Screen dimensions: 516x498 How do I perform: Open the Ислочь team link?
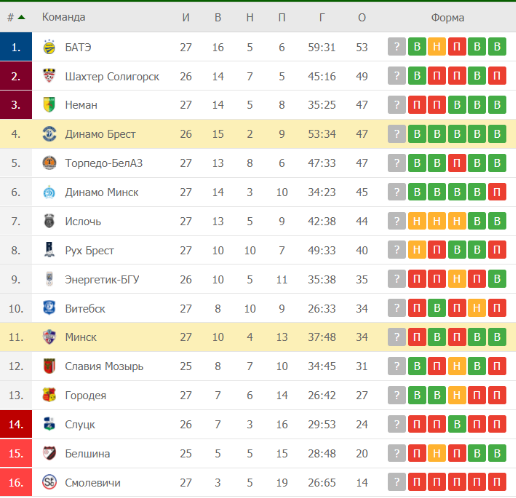(x=83, y=221)
